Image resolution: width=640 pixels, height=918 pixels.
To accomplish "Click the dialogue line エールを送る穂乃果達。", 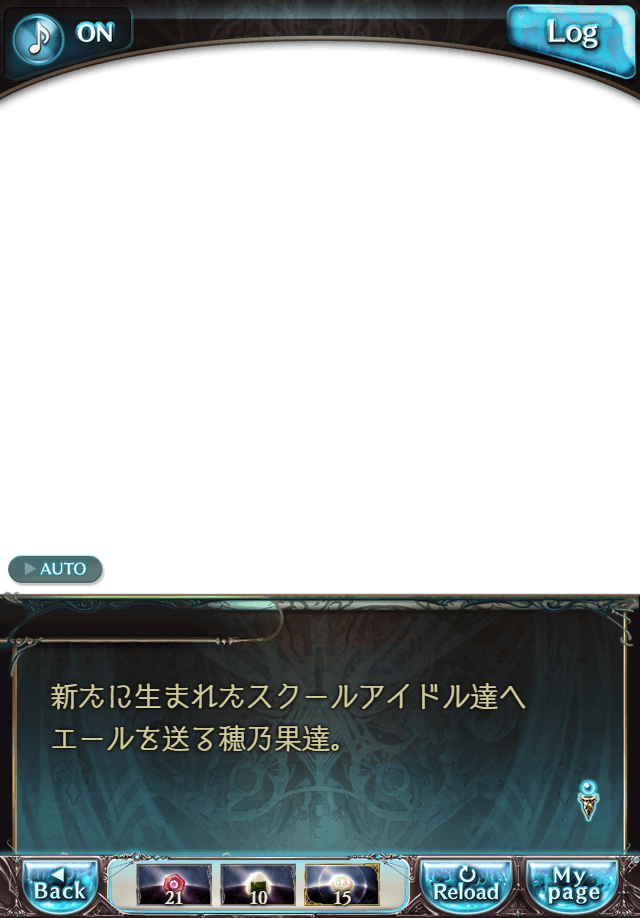I will tap(197, 739).
